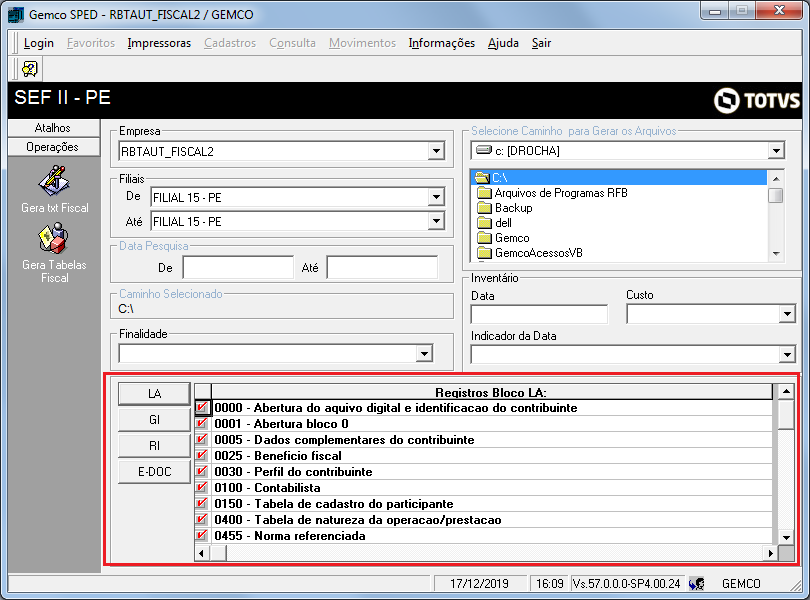Click version Vs.57.0.0.0-SP4.00.24 in status bar
Screen dimensions: 810x600
[627, 584]
